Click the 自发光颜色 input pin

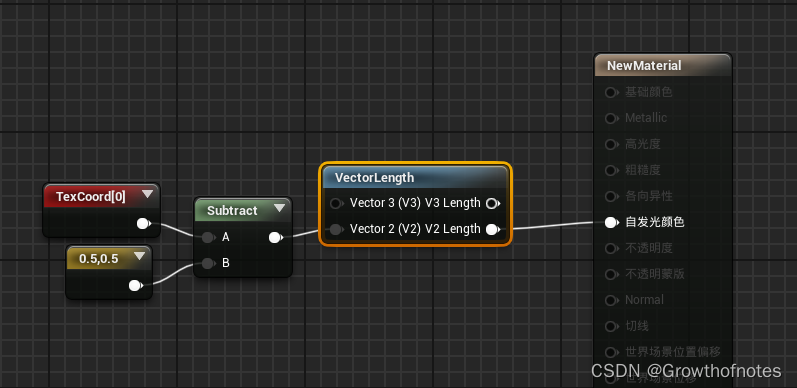(611, 222)
